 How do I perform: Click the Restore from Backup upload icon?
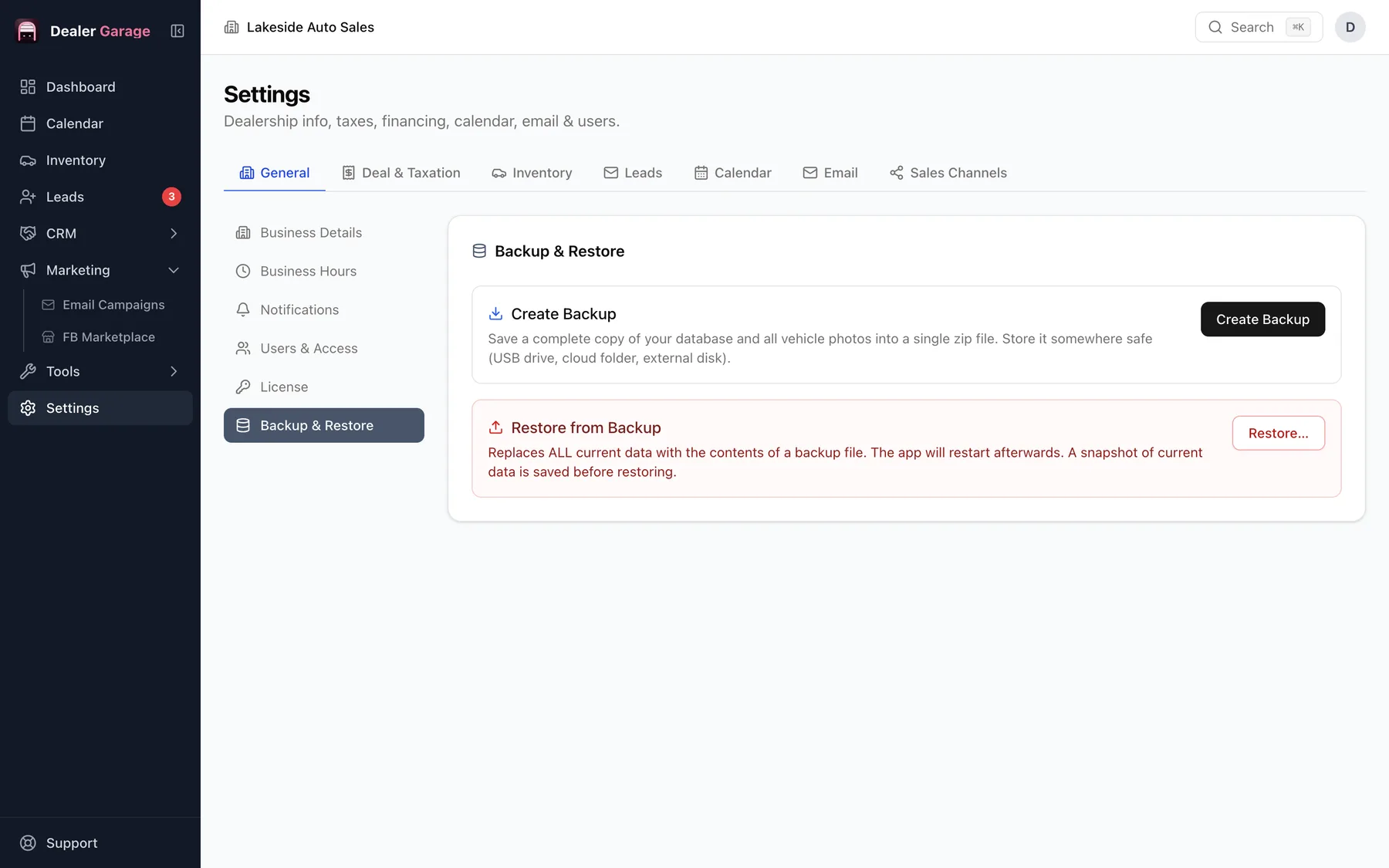496,427
